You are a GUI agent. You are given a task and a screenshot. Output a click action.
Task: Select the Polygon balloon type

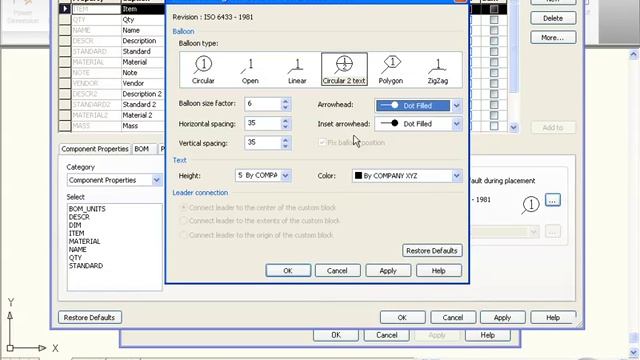pyautogui.click(x=391, y=69)
